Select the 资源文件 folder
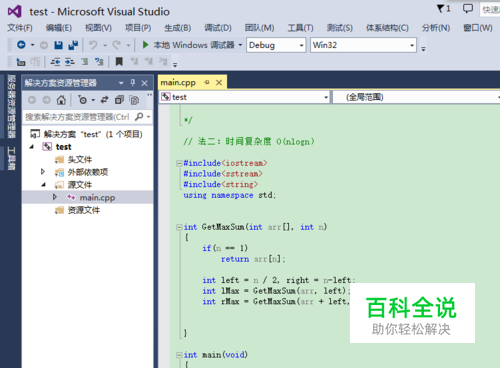 (84, 210)
